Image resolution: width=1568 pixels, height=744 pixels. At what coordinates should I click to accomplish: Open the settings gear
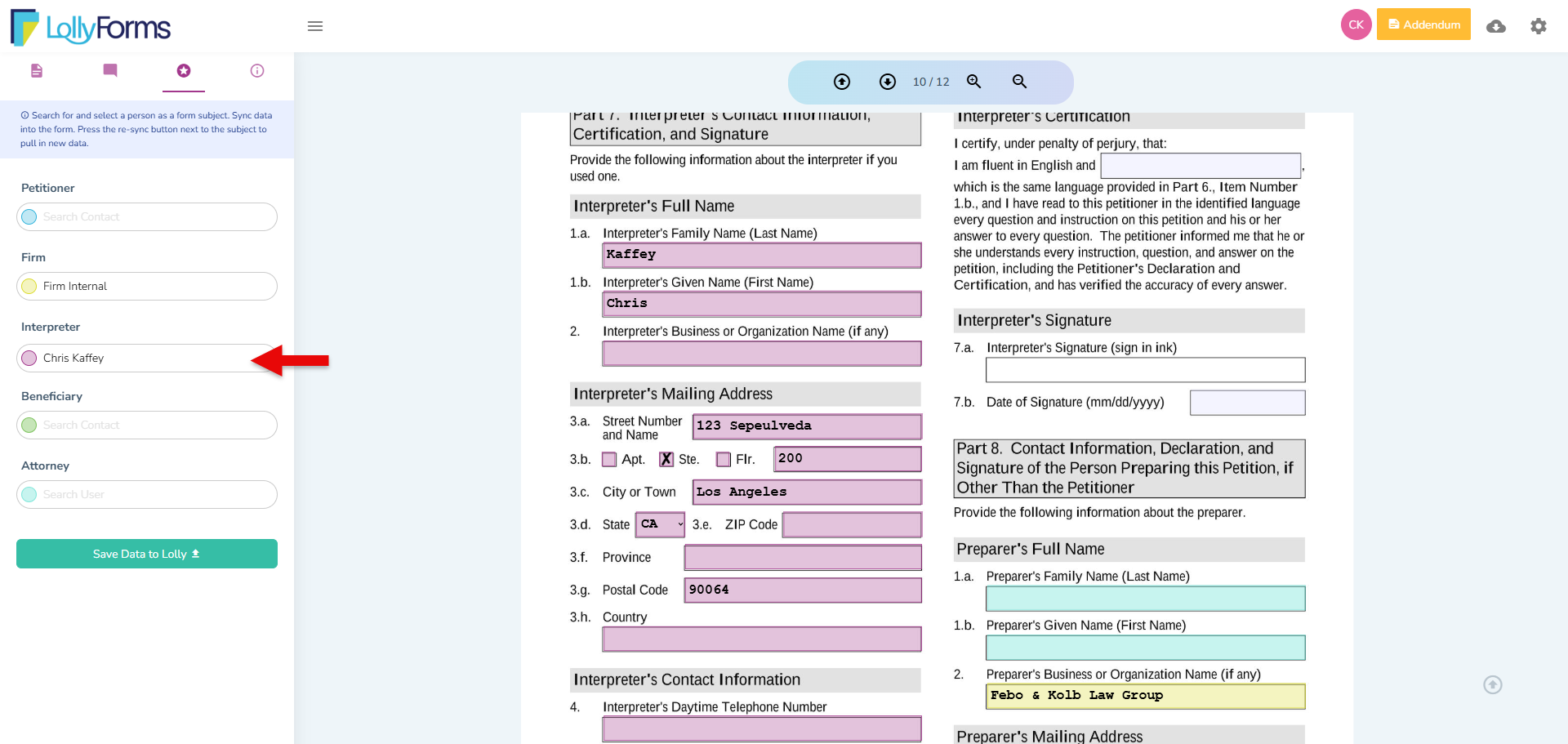(x=1539, y=26)
